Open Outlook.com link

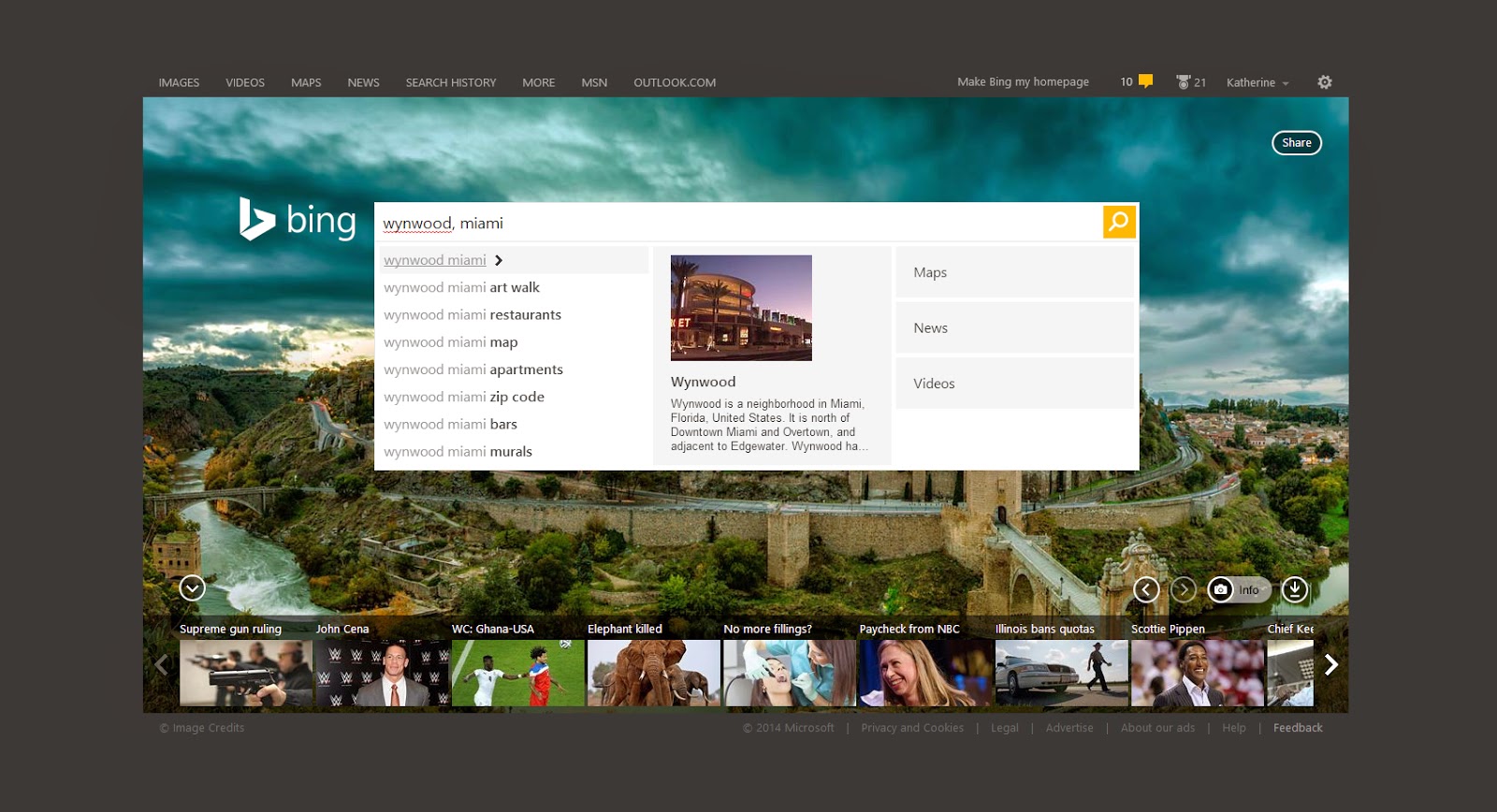[675, 82]
